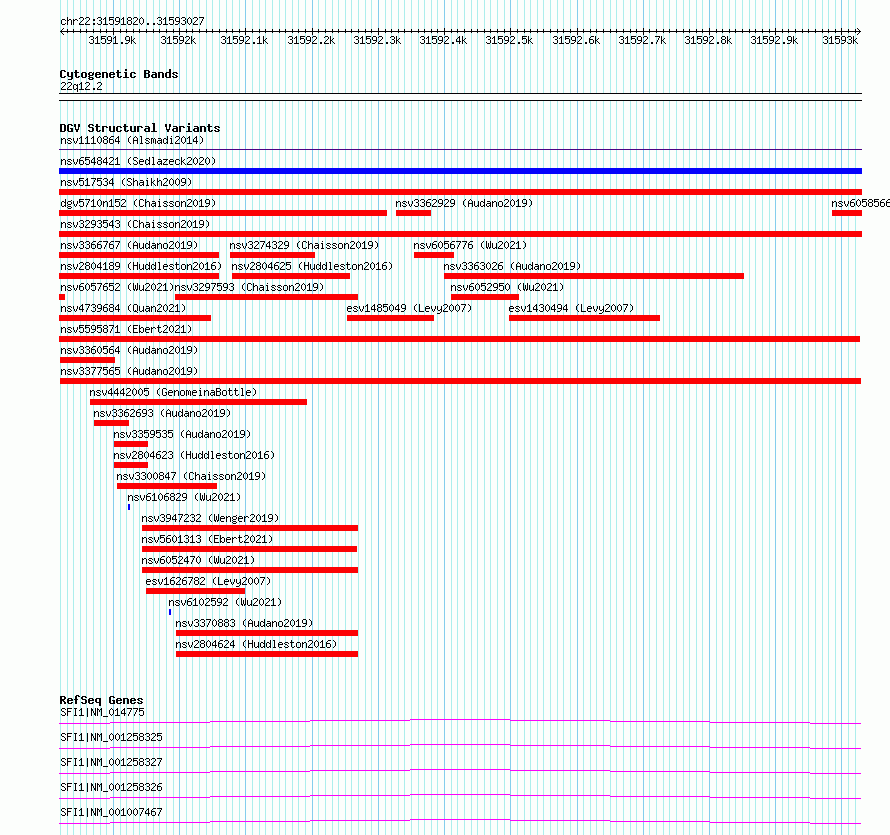Click nsv6057652 (Wu2021) label
This screenshot has width=890, height=835.
[117, 287]
